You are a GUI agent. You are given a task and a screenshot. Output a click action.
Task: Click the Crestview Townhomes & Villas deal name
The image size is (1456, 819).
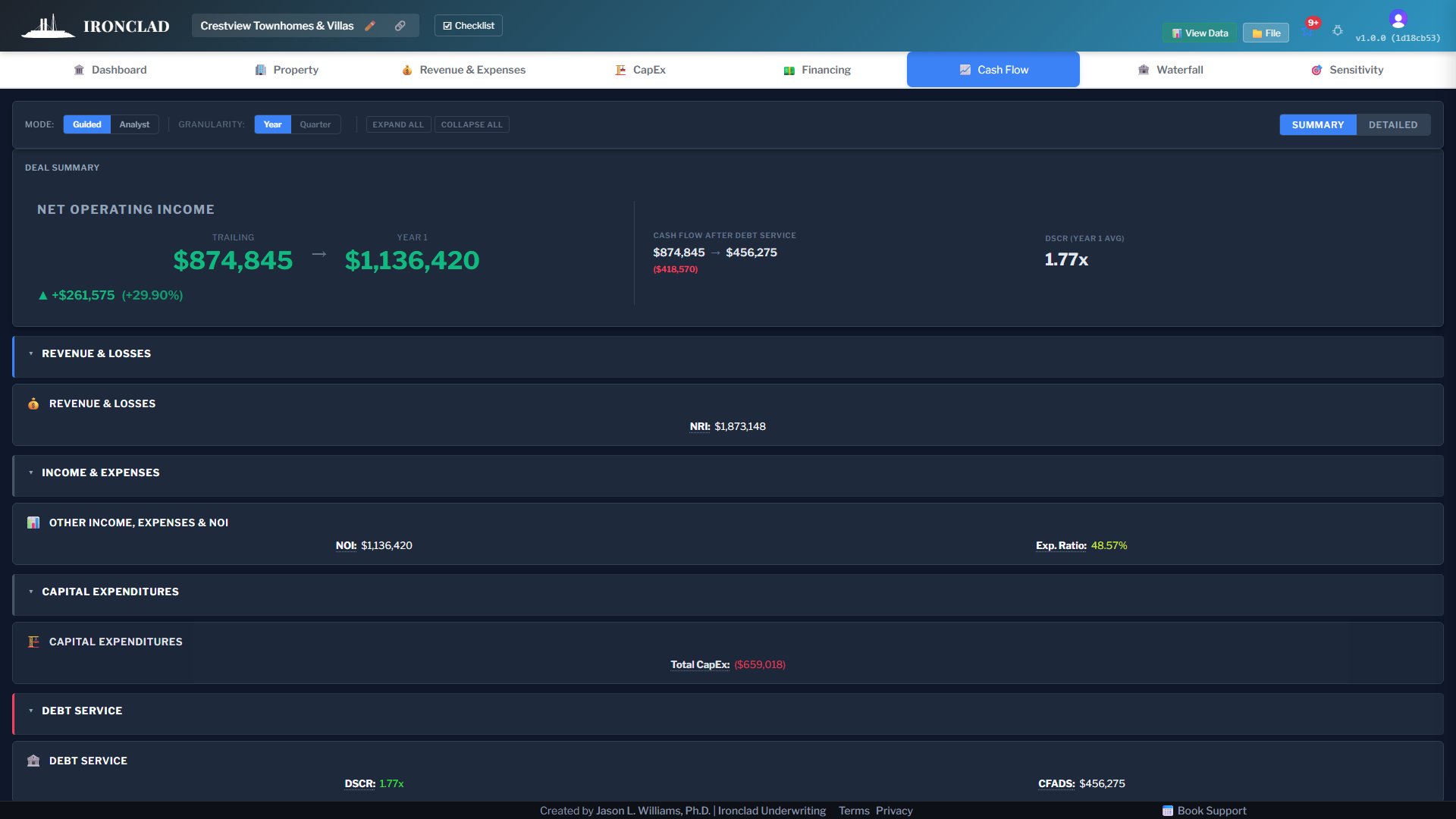click(277, 26)
